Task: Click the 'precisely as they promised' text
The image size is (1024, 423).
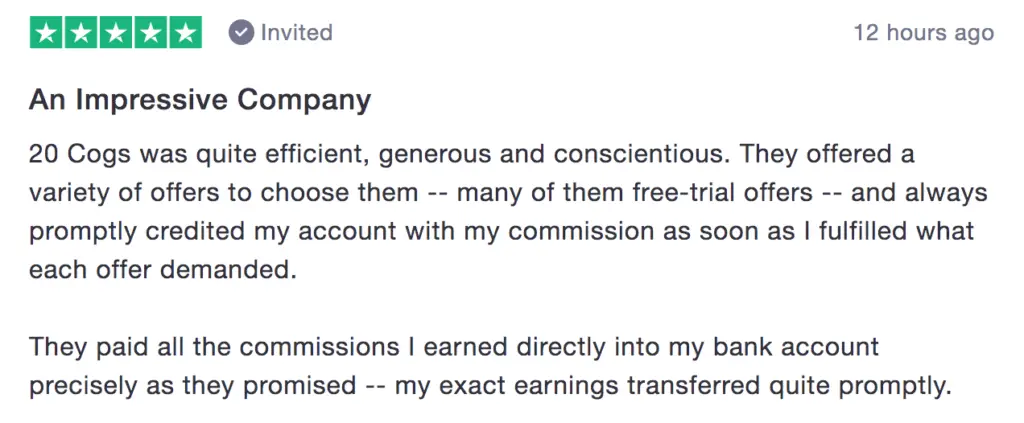Action: tap(192, 386)
